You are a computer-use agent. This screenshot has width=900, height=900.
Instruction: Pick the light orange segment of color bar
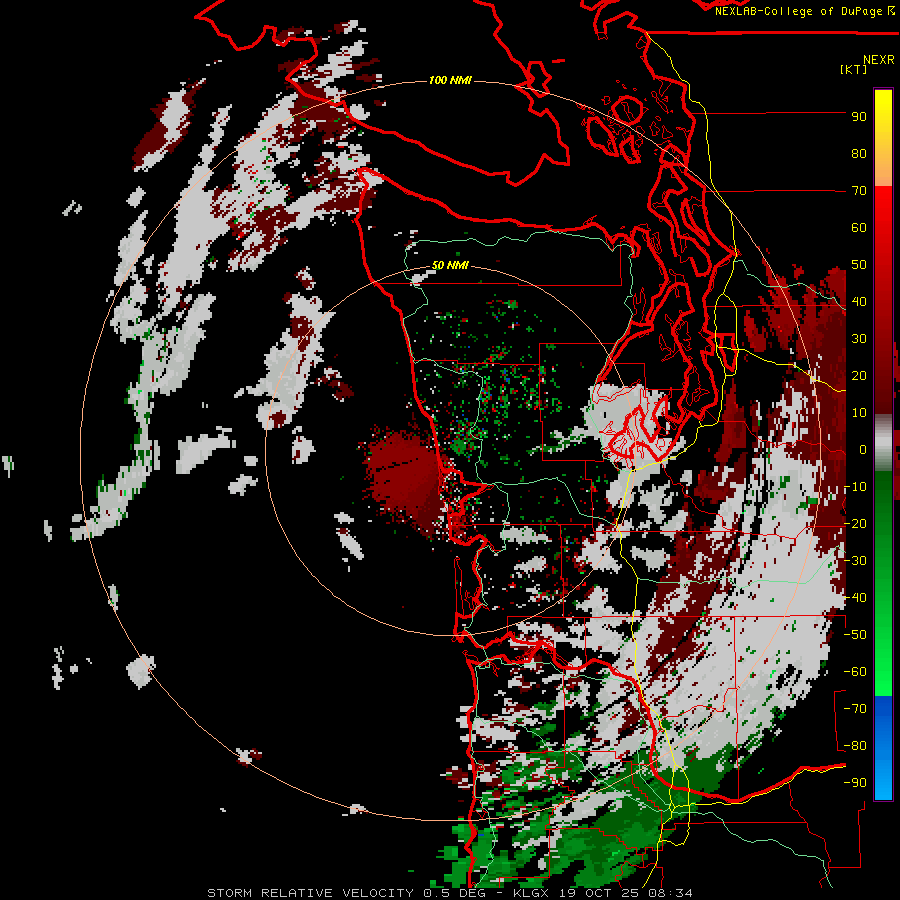(x=883, y=170)
